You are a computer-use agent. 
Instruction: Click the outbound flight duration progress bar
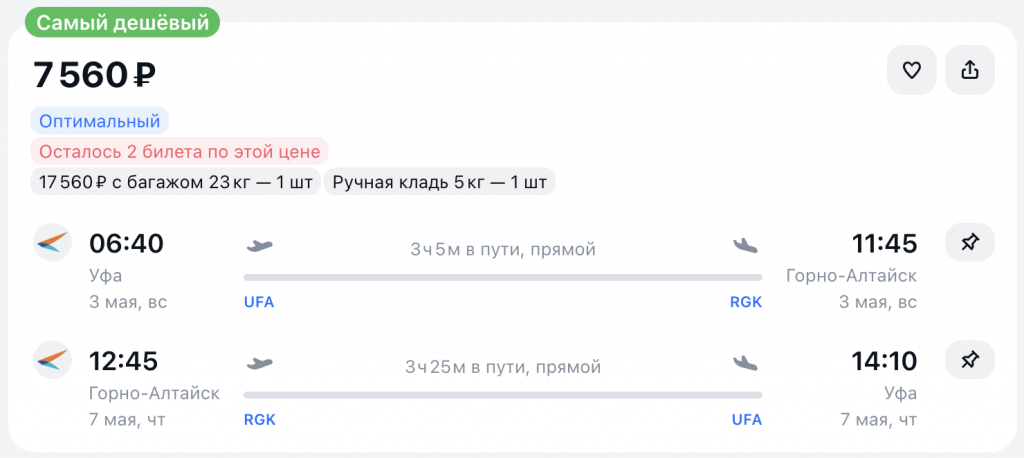click(x=502, y=277)
